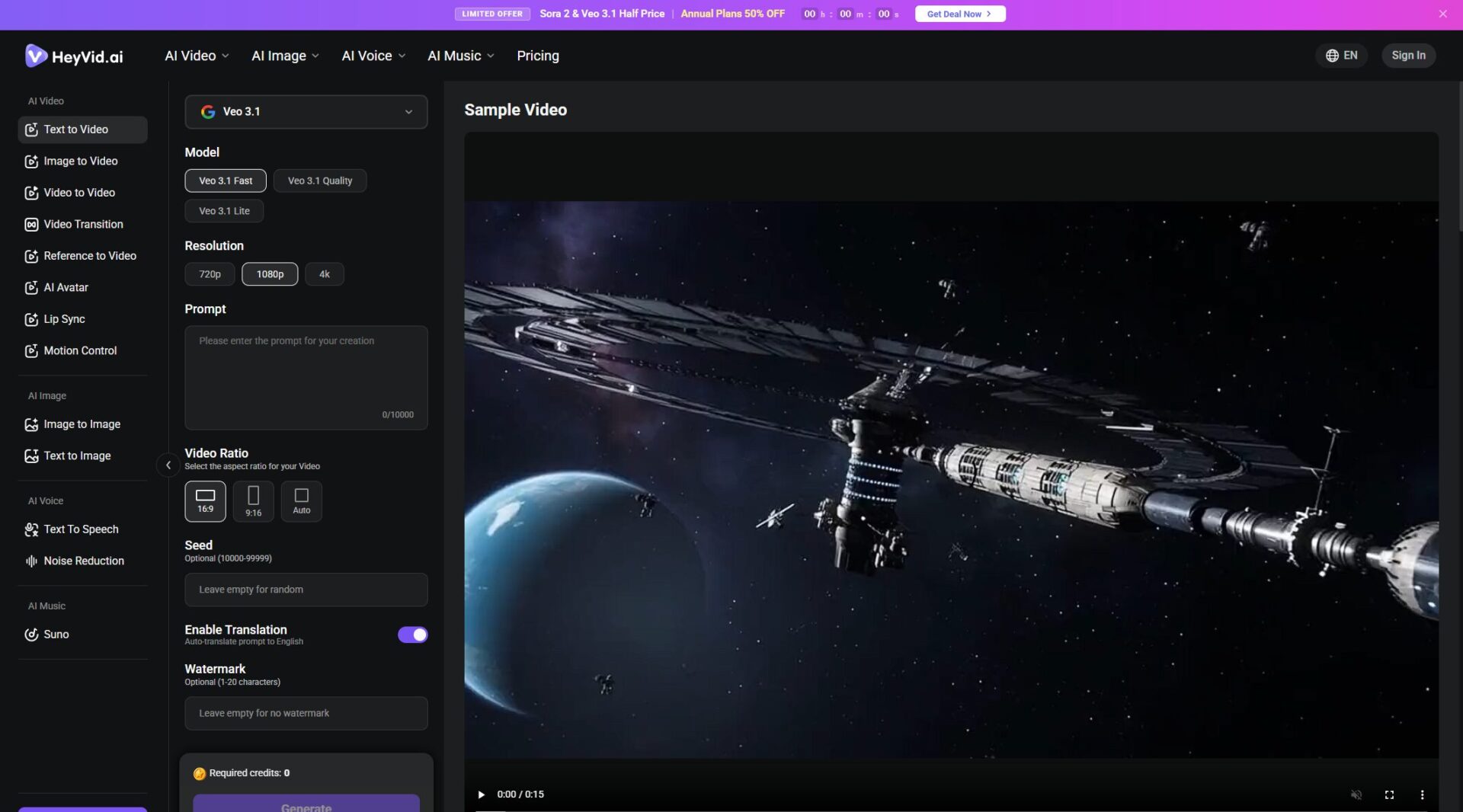Viewport: 1463px width, 812px height.
Task: Turn off the Enable Translation switch
Action: tap(412, 635)
